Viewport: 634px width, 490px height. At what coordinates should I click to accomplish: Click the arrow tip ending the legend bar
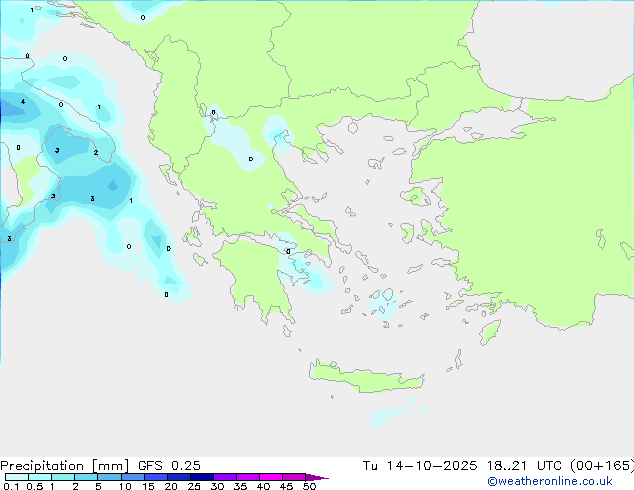[317, 477]
